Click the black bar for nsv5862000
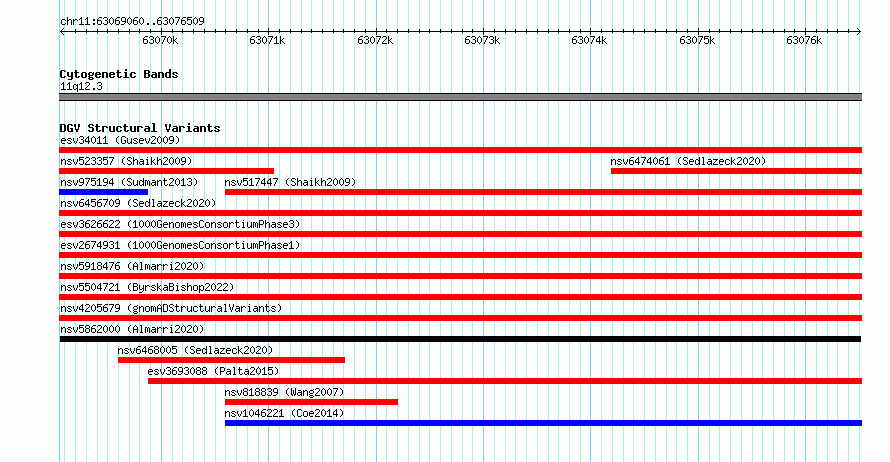 tap(460, 339)
